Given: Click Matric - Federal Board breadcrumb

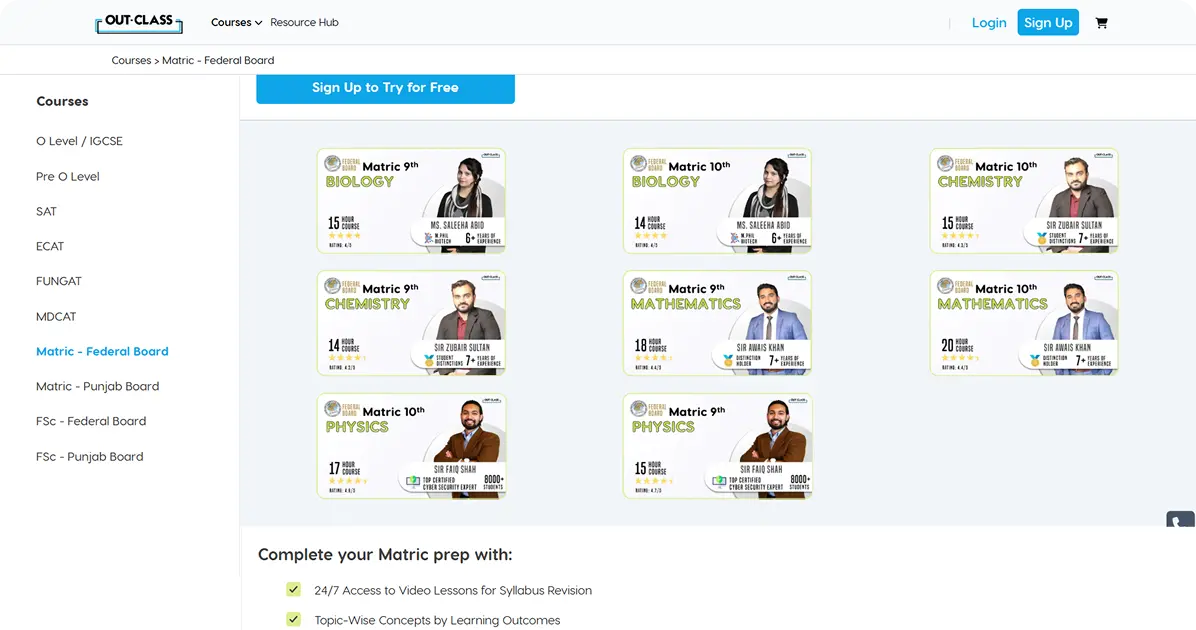Looking at the screenshot, I should (x=218, y=60).
